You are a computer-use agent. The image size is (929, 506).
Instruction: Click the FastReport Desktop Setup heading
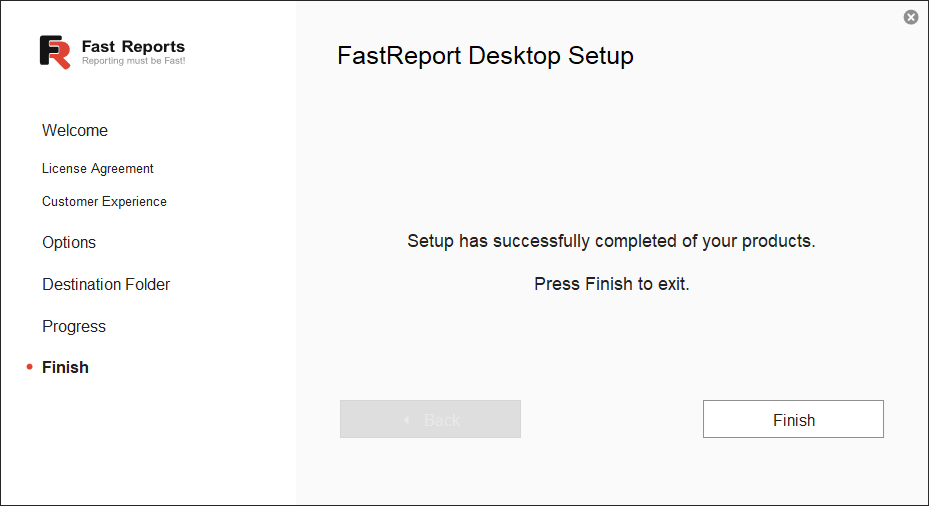(485, 56)
